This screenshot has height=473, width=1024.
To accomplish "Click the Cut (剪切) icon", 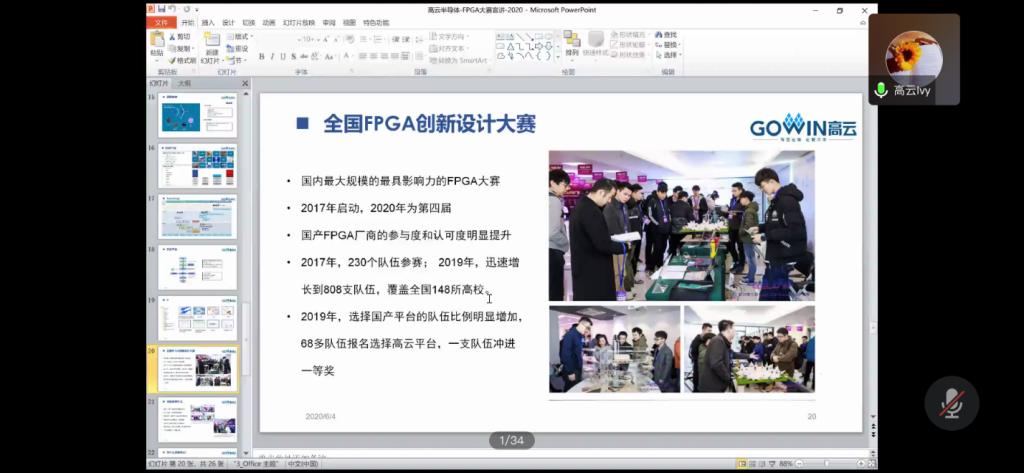I will 180,36.
